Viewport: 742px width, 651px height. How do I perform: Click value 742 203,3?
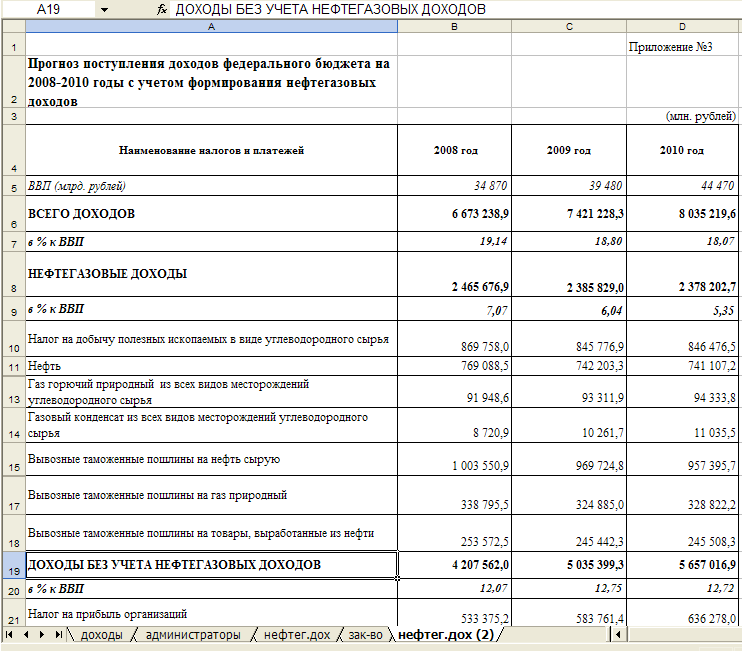tap(569, 366)
